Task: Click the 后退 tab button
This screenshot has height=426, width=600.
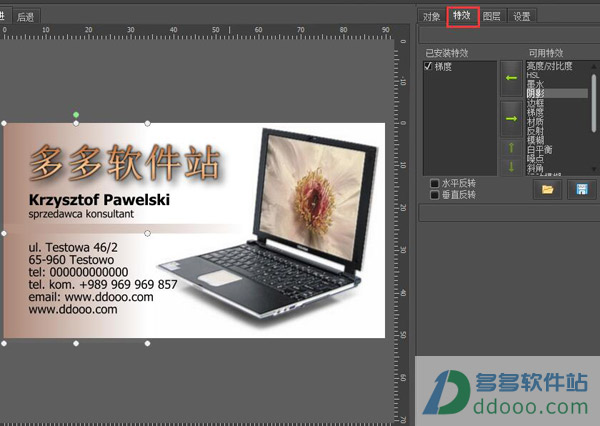Action: tap(26, 17)
